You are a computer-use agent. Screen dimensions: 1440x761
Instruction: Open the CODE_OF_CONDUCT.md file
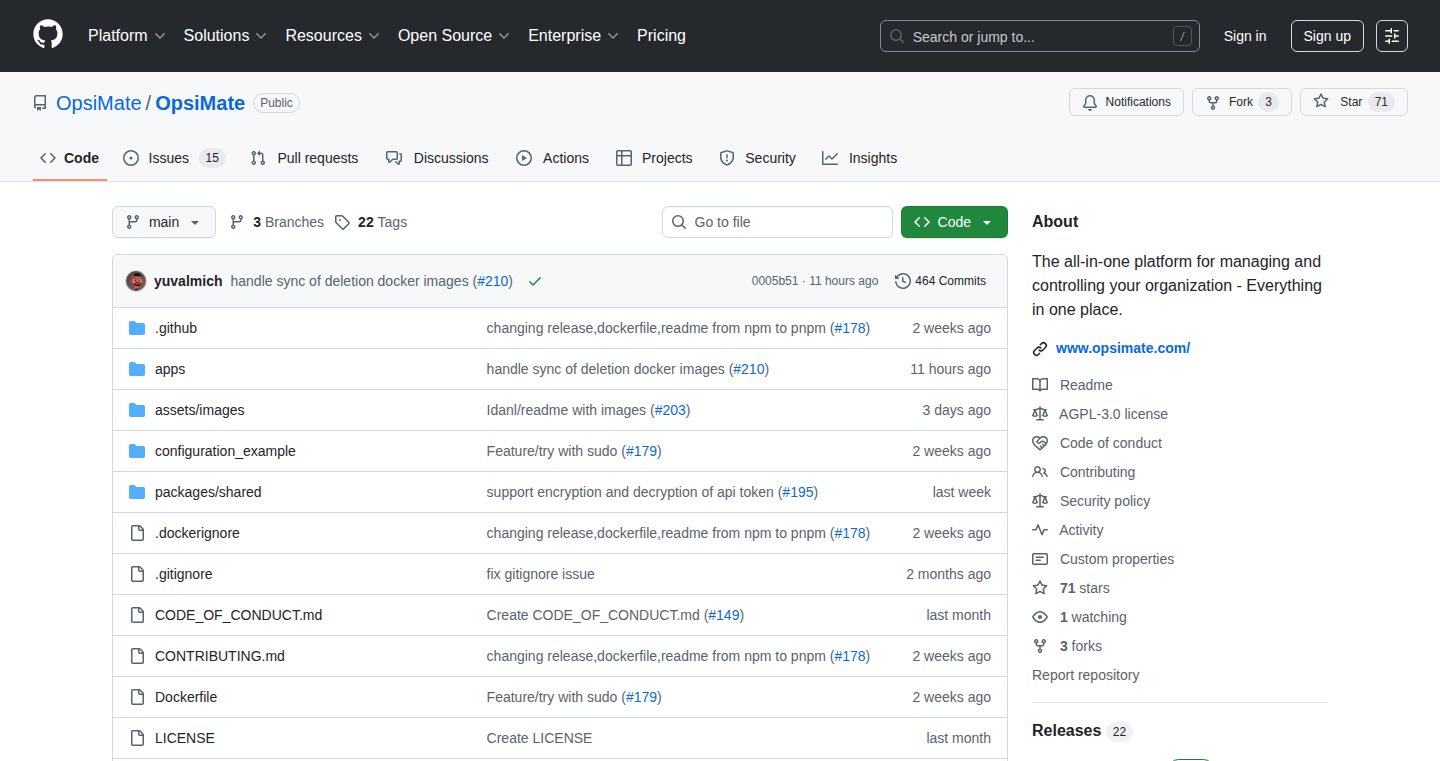239,615
